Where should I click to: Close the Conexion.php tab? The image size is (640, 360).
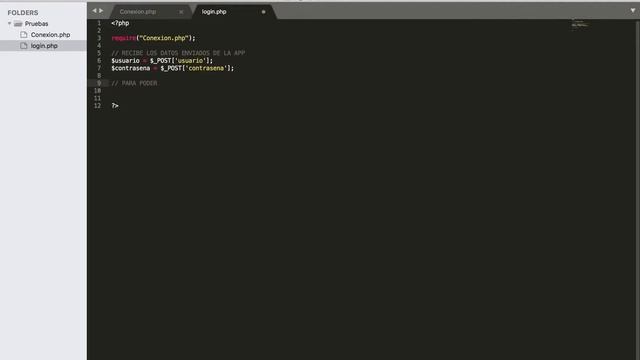click(181, 12)
